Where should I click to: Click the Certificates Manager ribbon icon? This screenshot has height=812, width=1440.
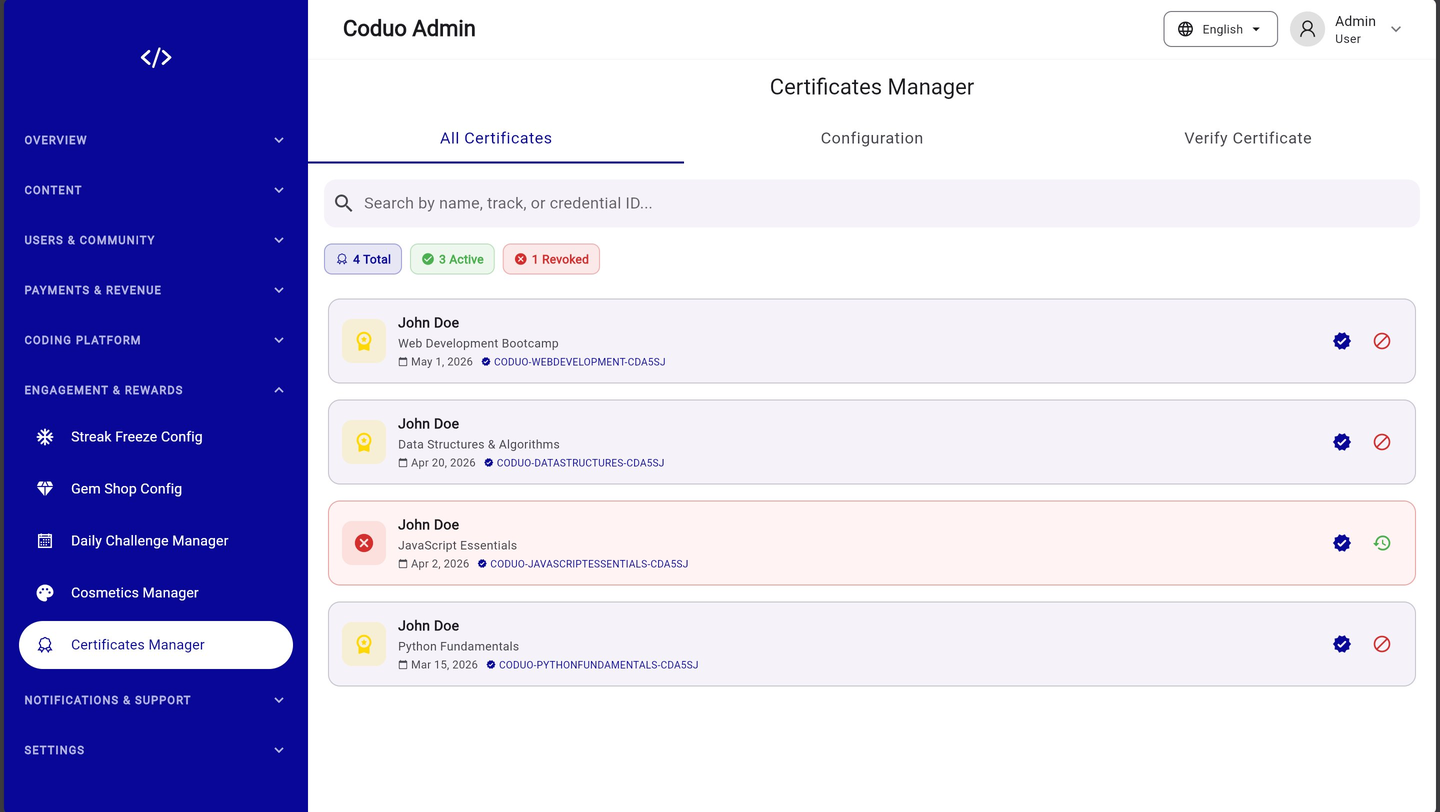45,645
